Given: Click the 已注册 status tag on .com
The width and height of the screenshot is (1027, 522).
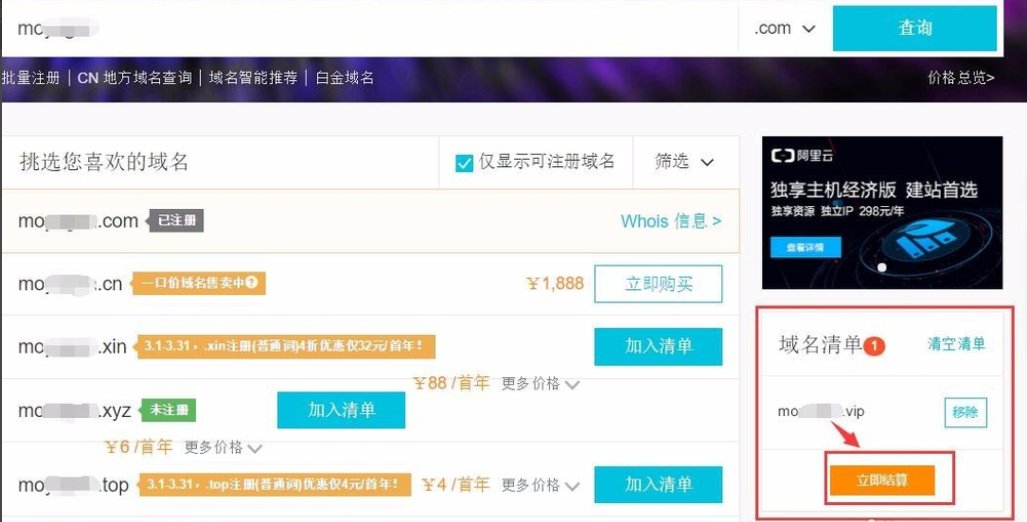Looking at the screenshot, I should [x=176, y=221].
